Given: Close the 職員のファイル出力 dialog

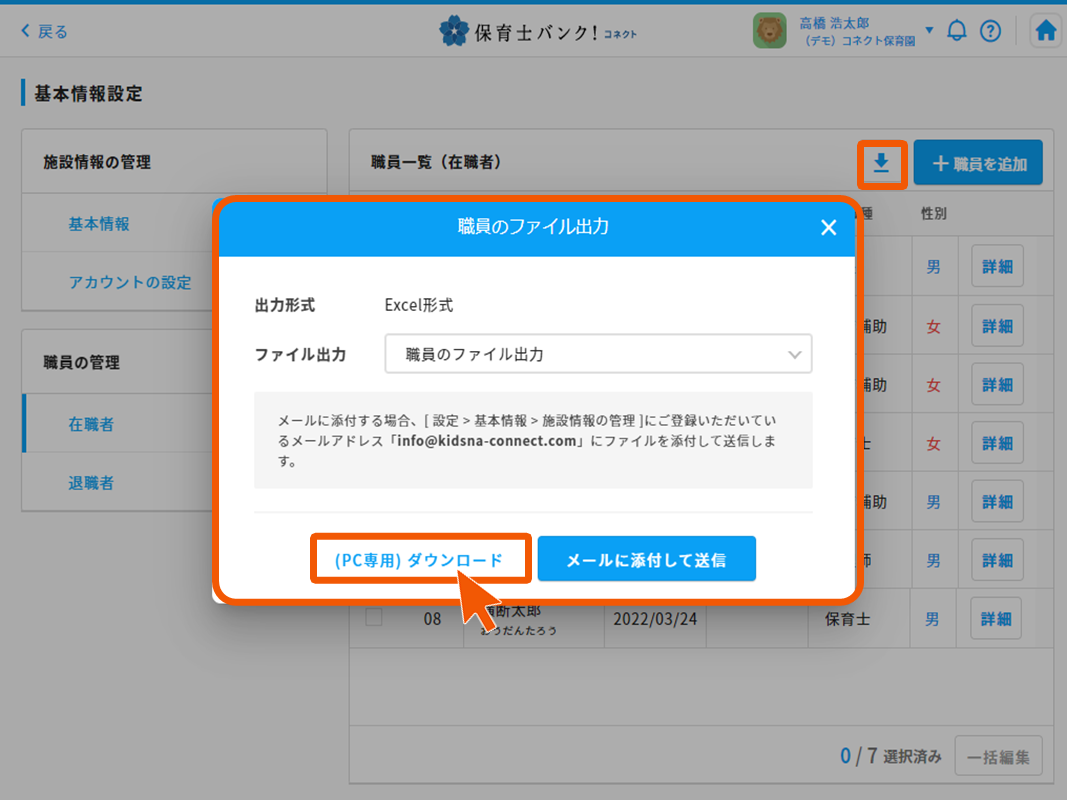Looking at the screenshot, I should [x=828, y=228].
